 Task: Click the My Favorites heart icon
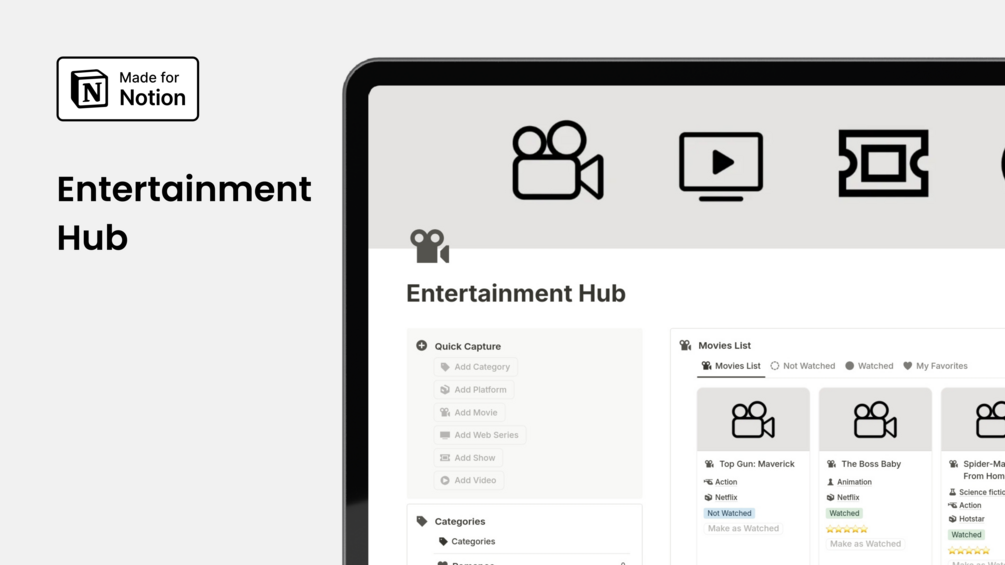(x=908, y=366)
